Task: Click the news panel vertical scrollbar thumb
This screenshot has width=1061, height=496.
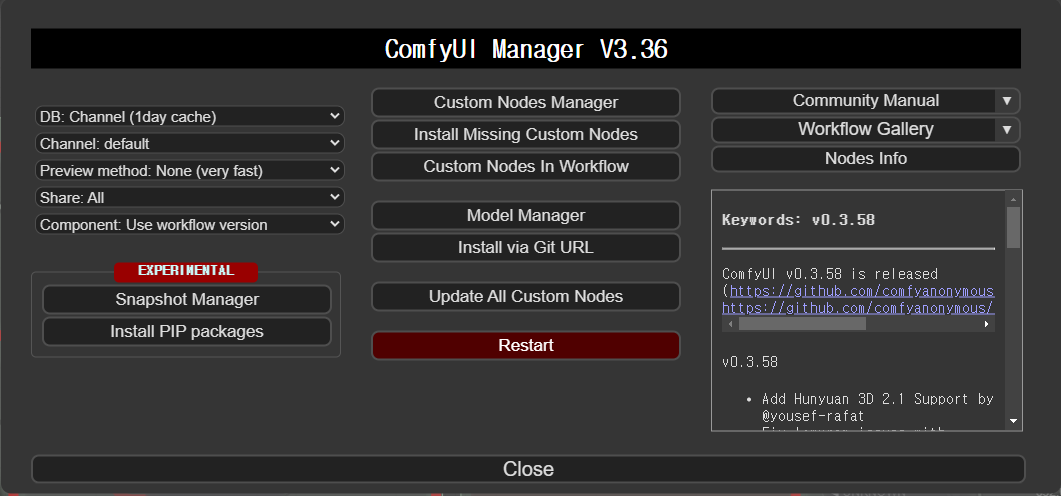Action: pyautogui.click(x=1013, y=227)
